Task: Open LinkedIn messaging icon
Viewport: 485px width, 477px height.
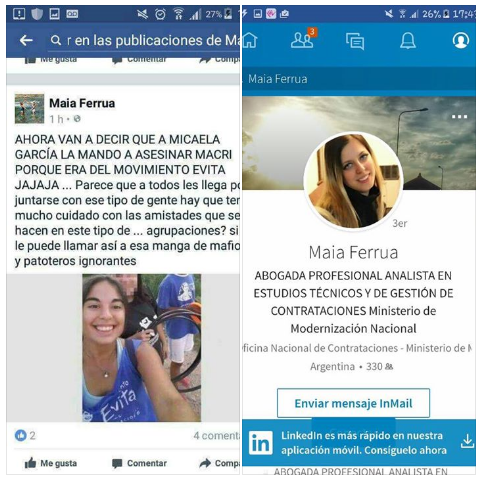Action: point(355,41)
